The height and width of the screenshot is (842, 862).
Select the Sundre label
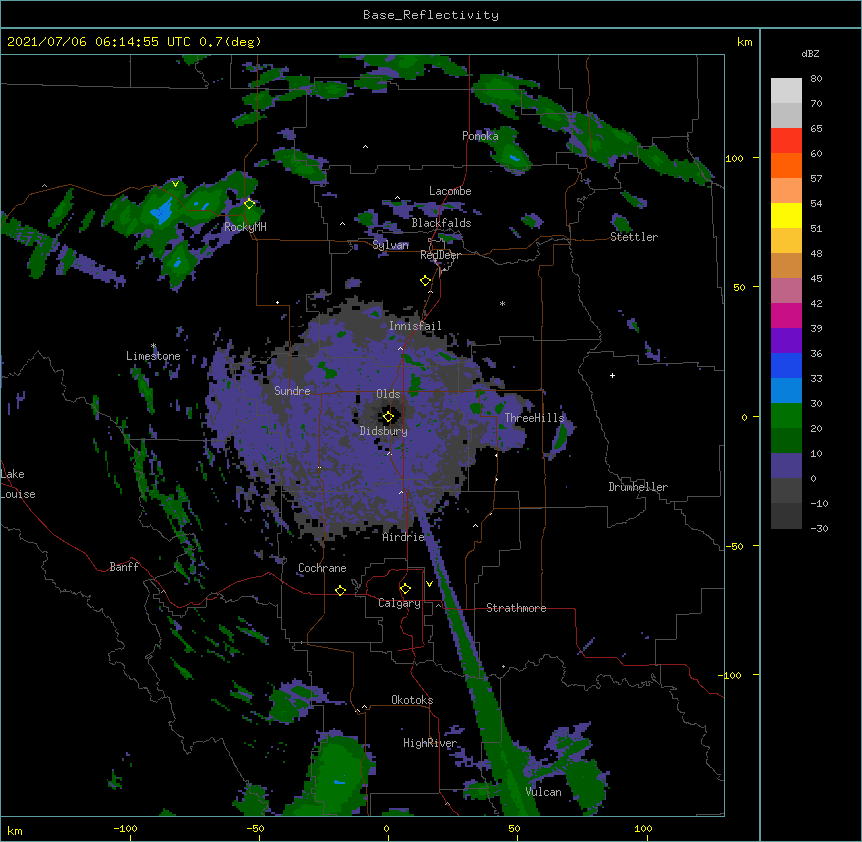point(292,391)
